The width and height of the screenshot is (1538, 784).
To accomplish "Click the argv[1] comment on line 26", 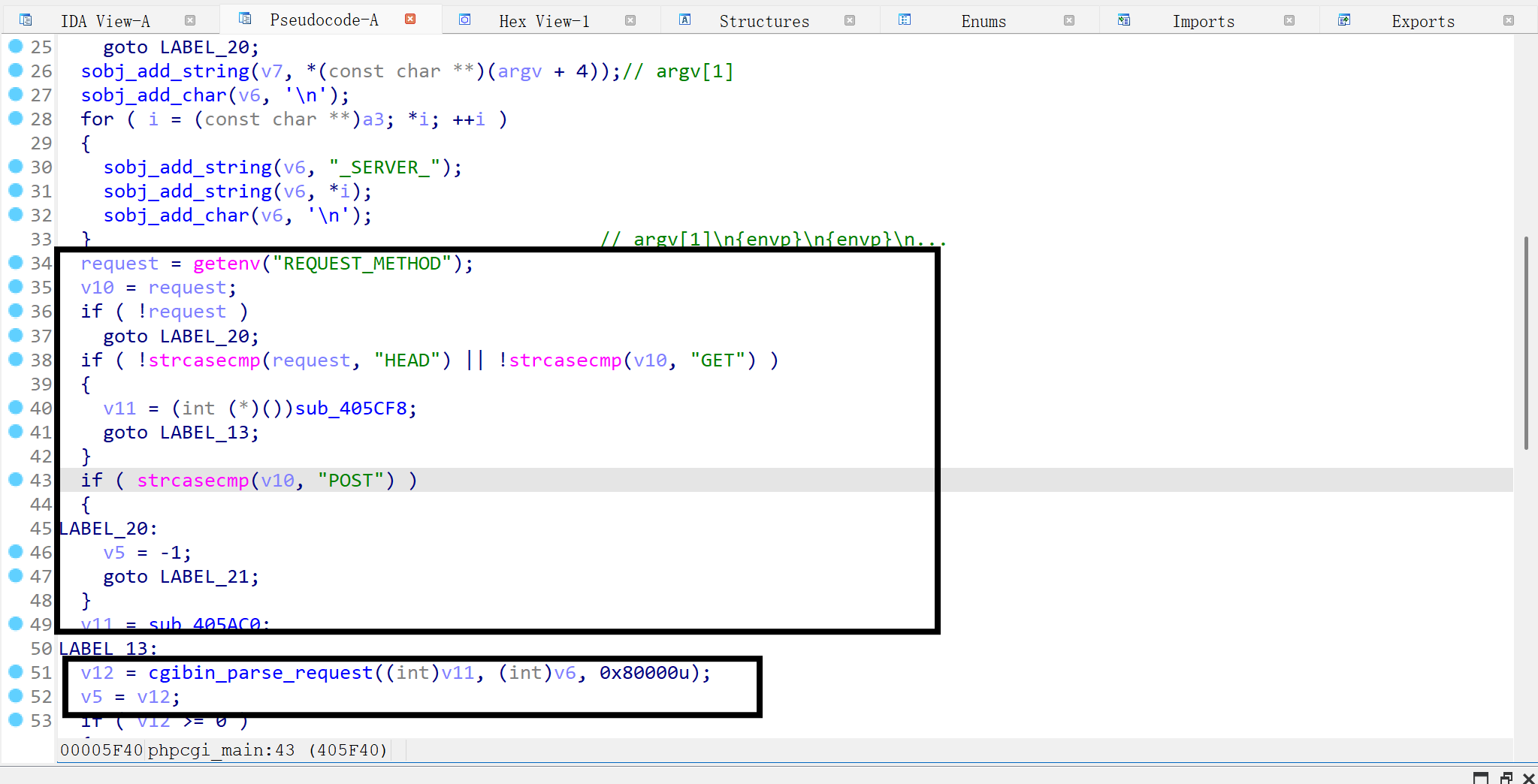I will pyautogui.click(x=678, y=71).
